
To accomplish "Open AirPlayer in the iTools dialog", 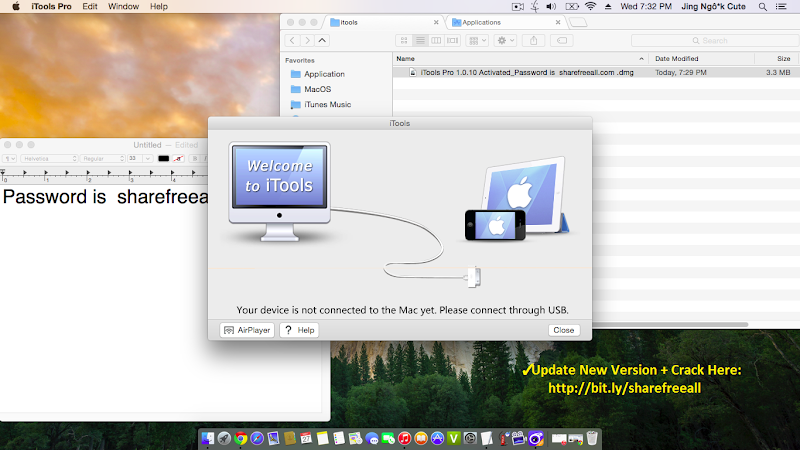I will tap(247, 330).
